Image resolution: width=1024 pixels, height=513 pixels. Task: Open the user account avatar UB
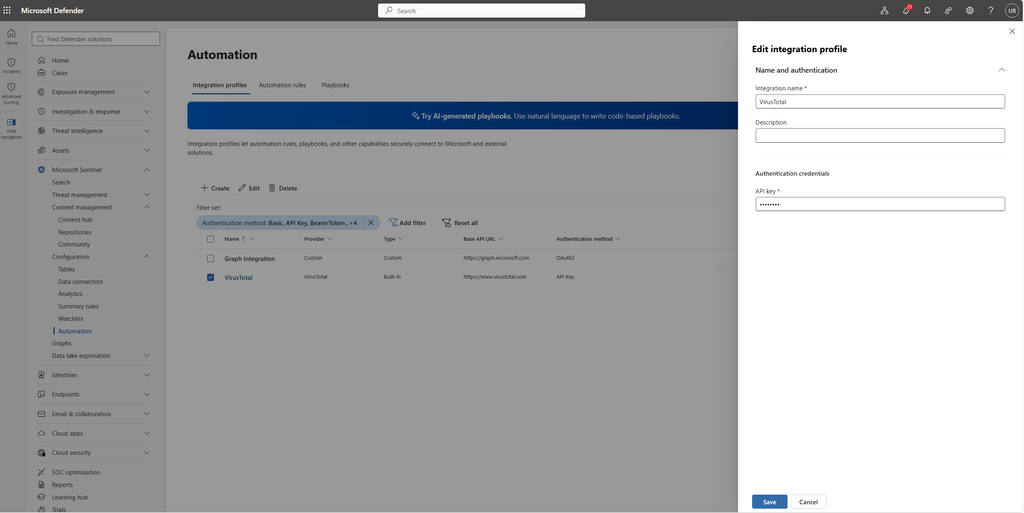tap(1012, 10)
